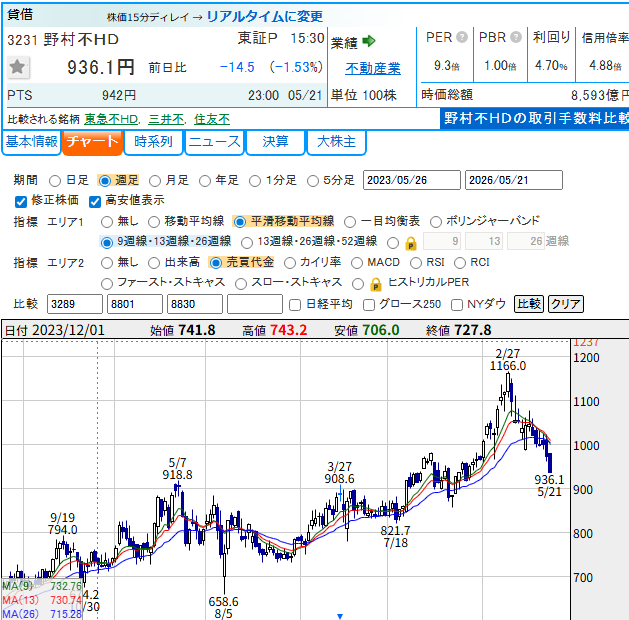Click comparison code field 8801
Viewport: 629px width, 620px height.
pos(135,304)
